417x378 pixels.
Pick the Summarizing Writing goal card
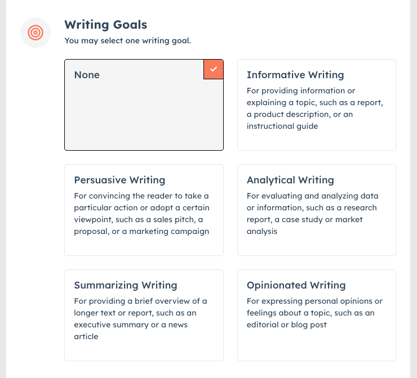click(144, 315)
